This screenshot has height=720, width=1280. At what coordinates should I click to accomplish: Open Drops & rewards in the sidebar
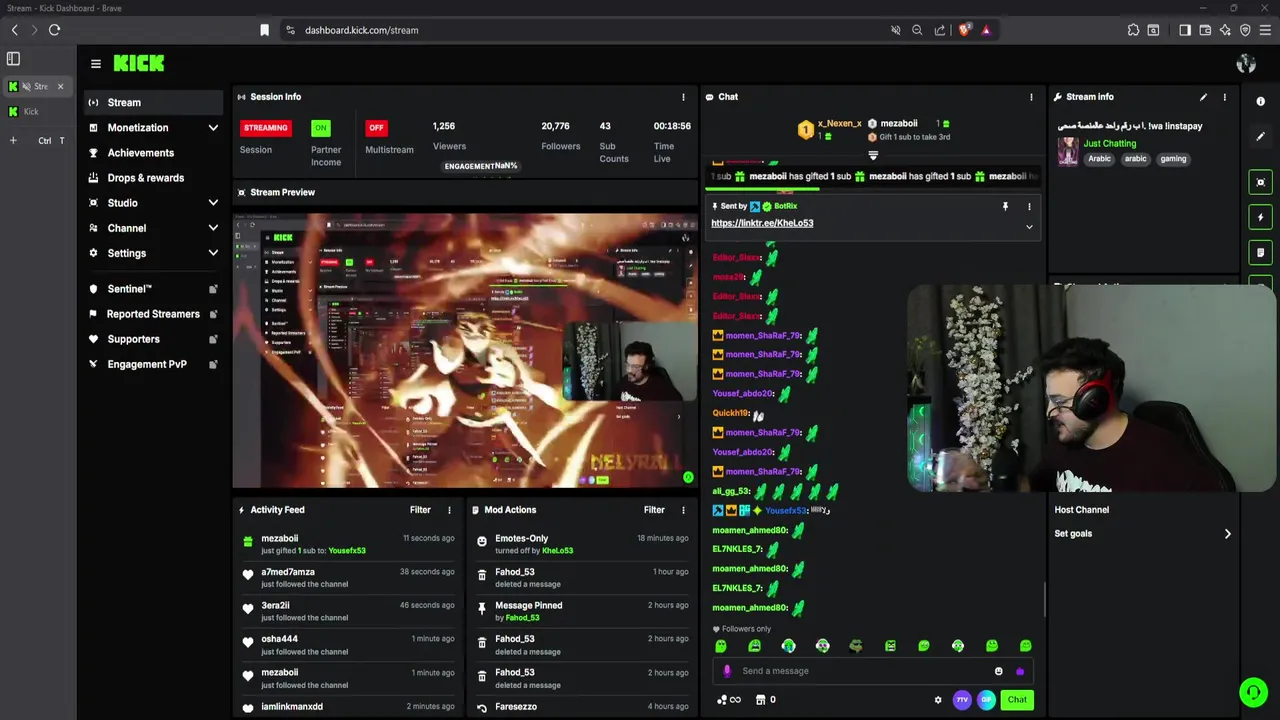(x=154, y=178)
